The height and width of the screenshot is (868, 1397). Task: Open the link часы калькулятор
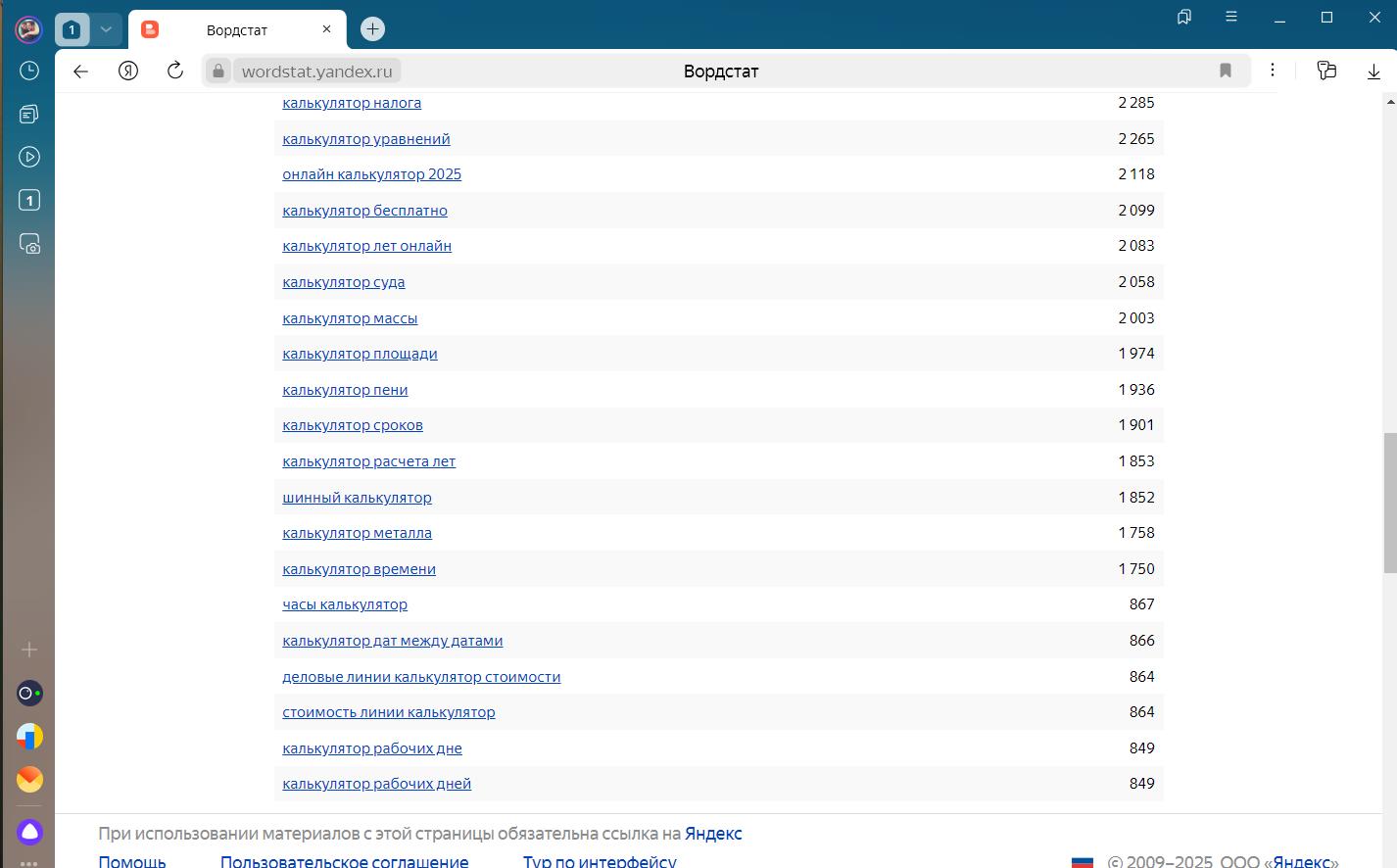tap(345, 604)
